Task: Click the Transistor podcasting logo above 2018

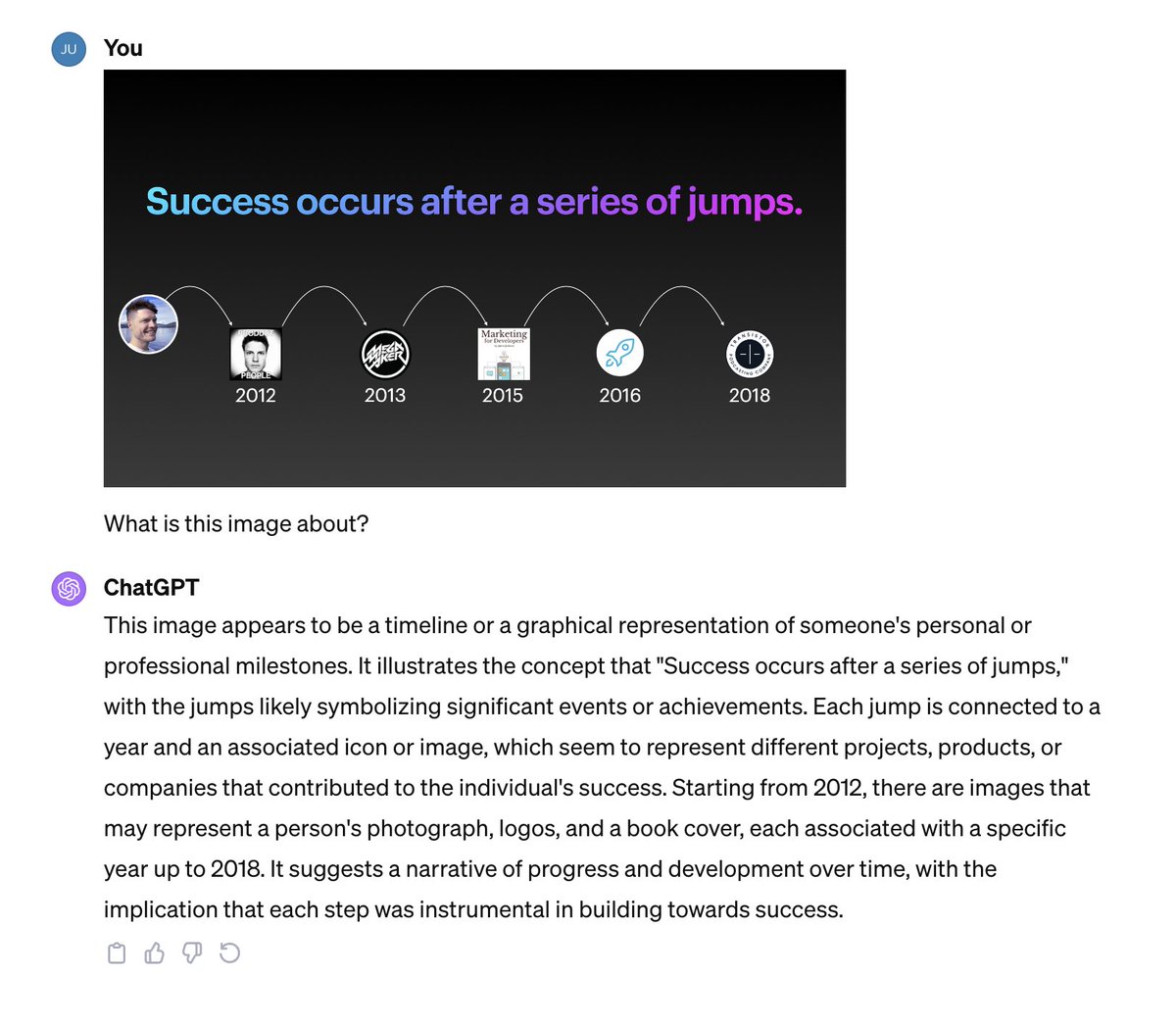Action: 750,354
